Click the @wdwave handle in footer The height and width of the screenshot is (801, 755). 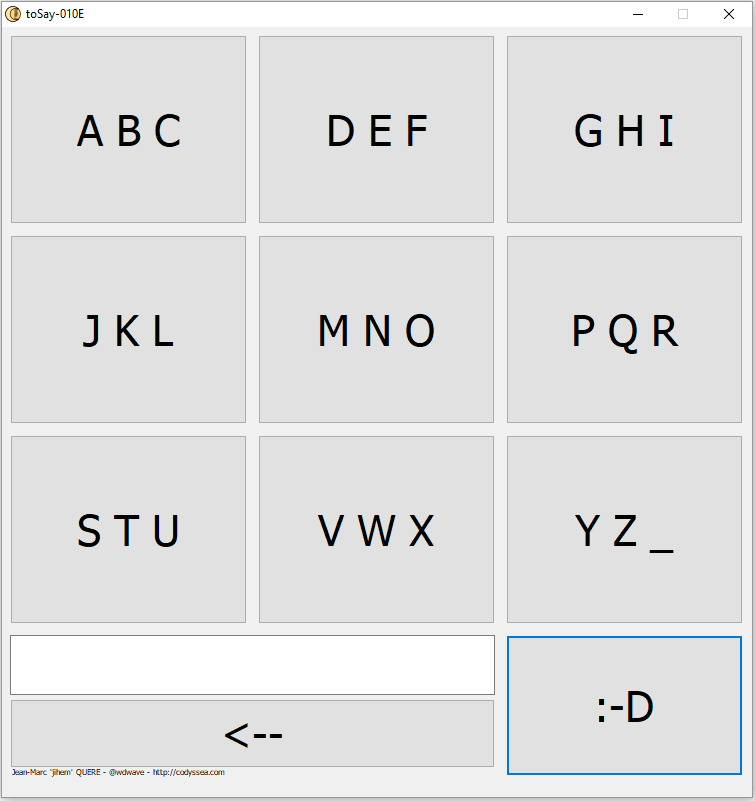tap(127, 772)
